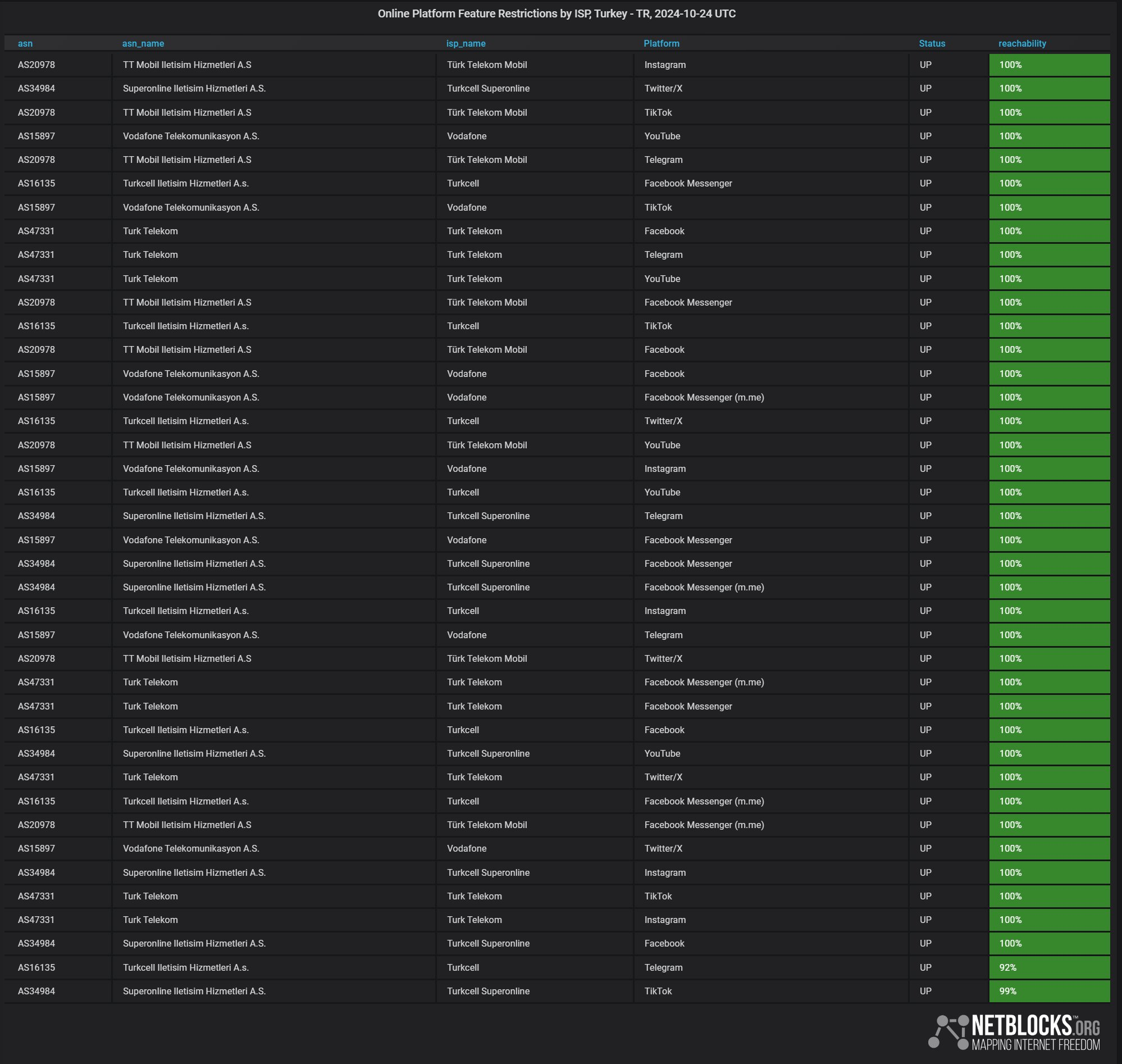Sort table by the isp_name column header
Viewport: 1122px width, 1064px height.
(x=465, y=43)
